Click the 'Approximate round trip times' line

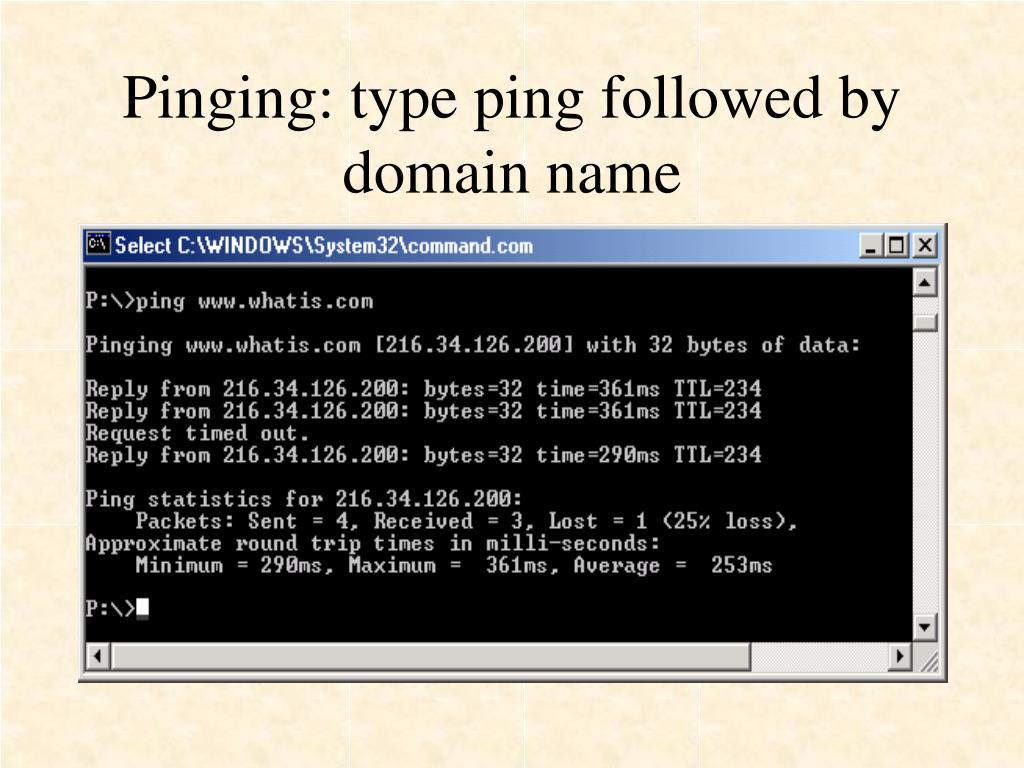coord(373,543)
